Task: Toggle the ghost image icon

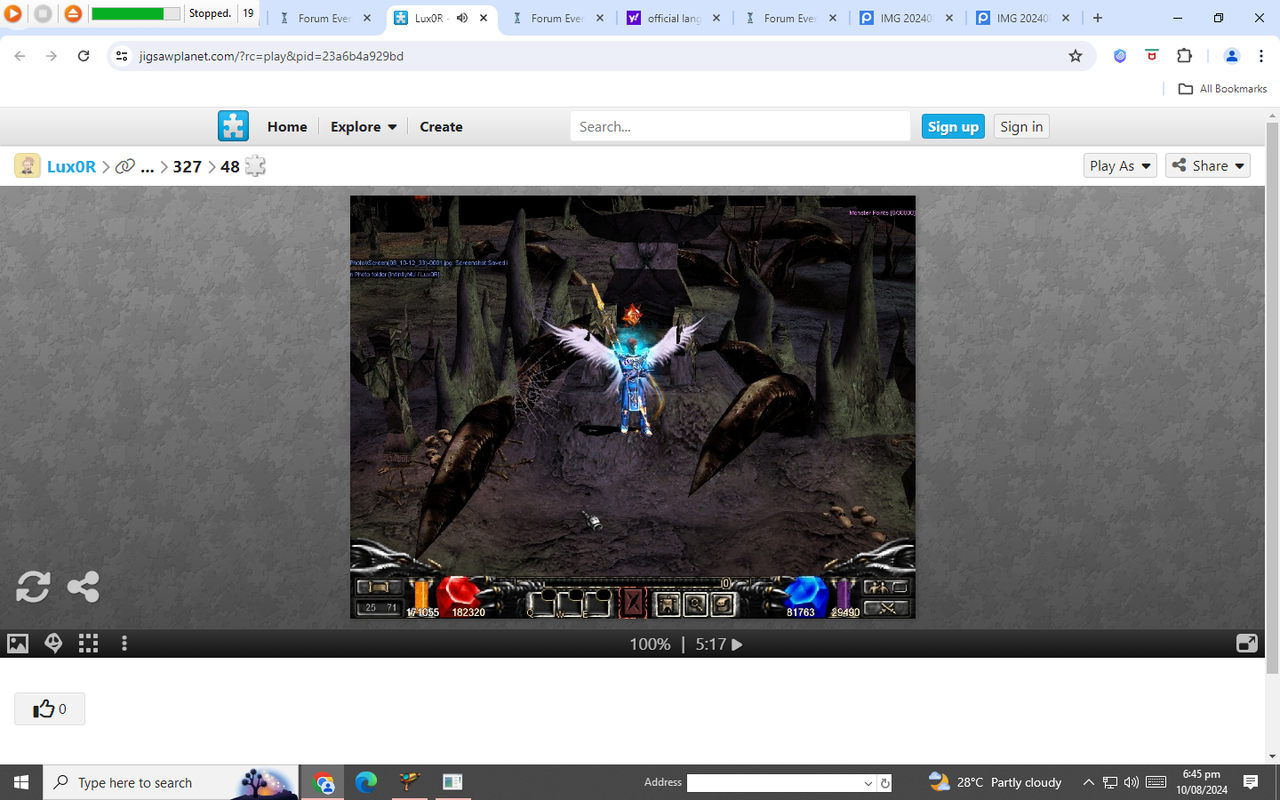Action: point(54,644)
